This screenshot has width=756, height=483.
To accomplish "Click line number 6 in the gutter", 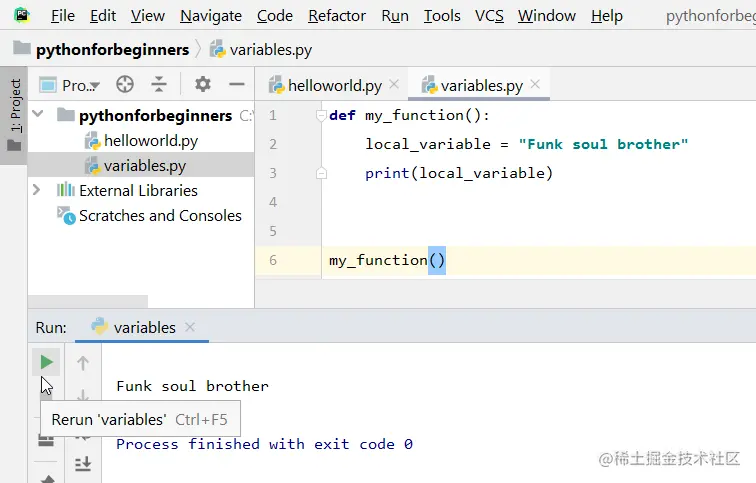I will [x=273, y=260].
